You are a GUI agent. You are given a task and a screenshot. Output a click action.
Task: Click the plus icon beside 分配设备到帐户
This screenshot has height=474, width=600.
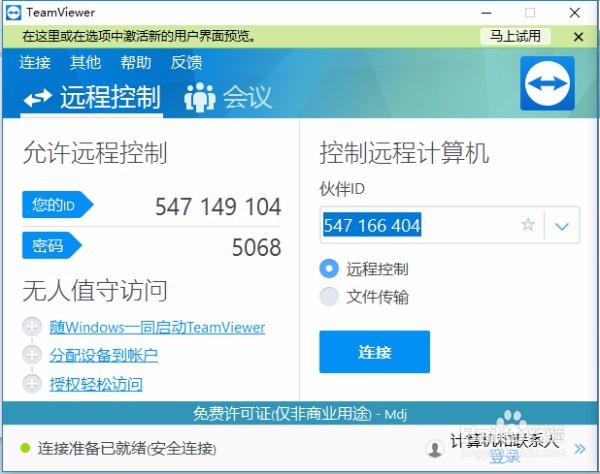tap(32, 355)
